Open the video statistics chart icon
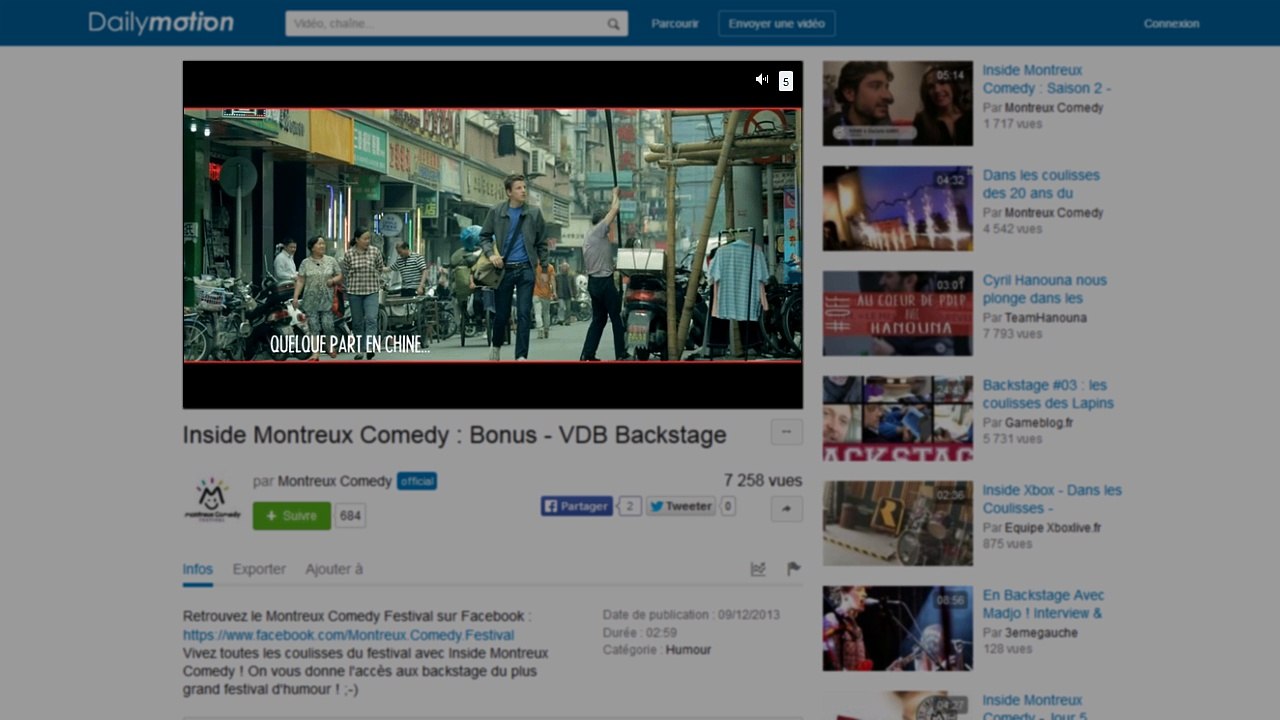 758,569
